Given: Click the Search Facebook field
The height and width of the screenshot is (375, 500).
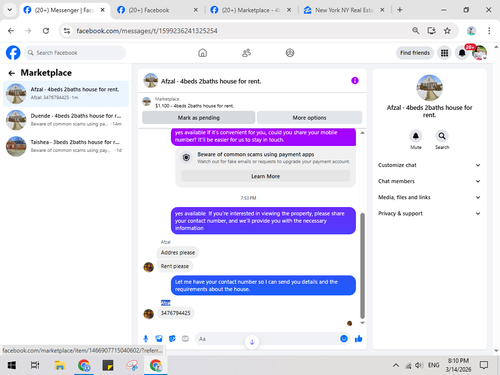Looking at the screenshot, I should [x=75, y=53].
